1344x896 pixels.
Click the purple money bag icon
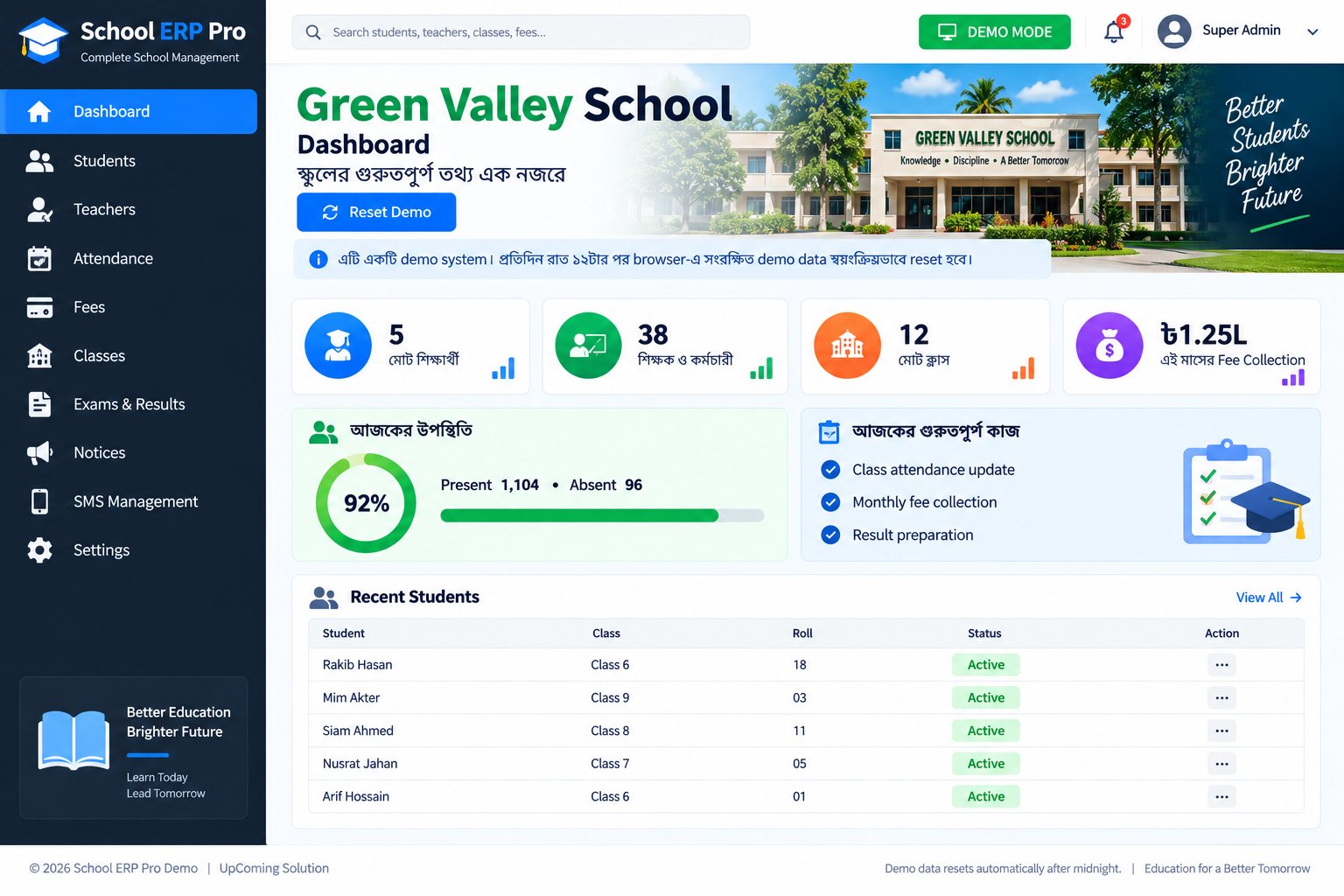click(1109, 346)
